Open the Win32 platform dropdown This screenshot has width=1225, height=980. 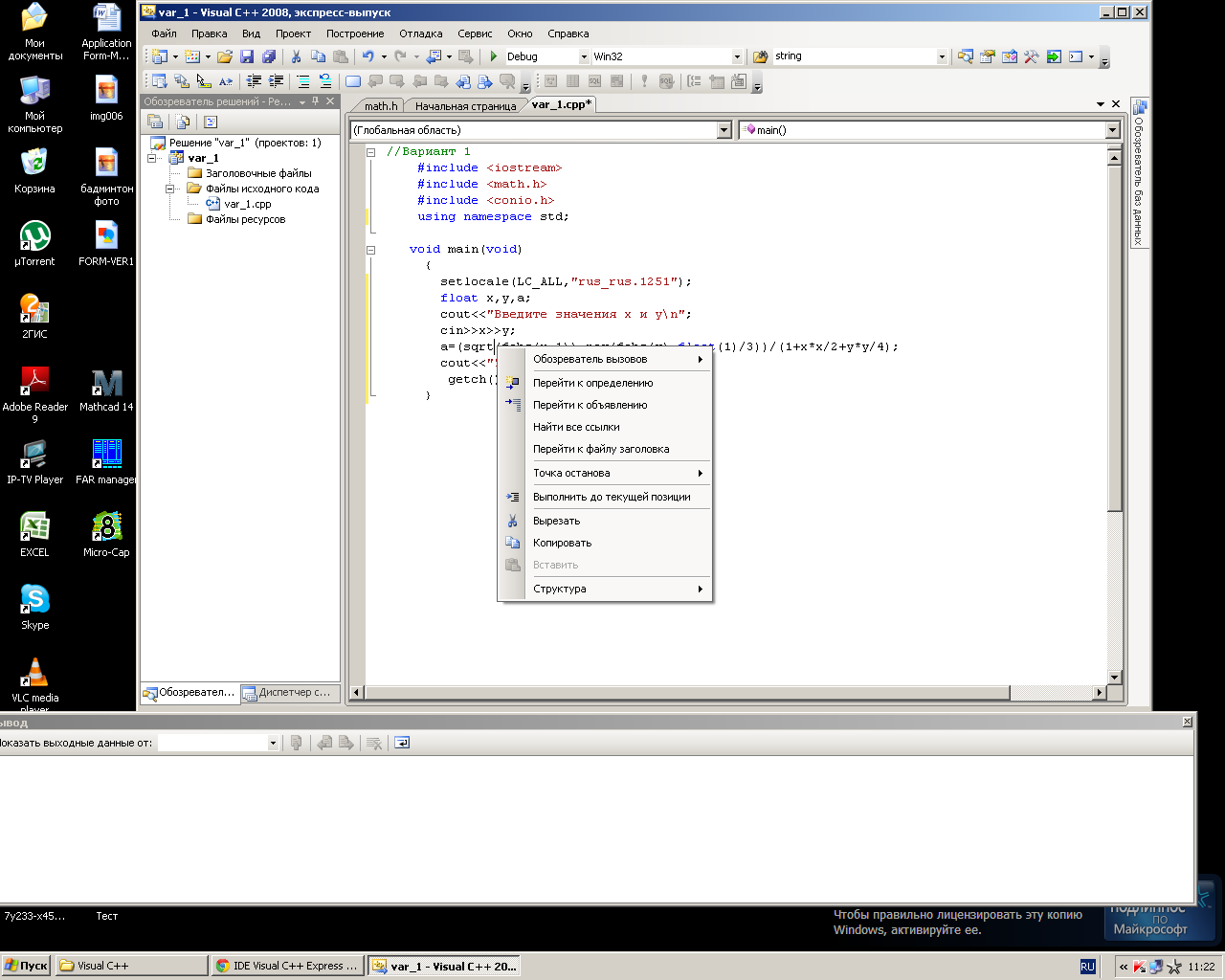coord(737,56)
